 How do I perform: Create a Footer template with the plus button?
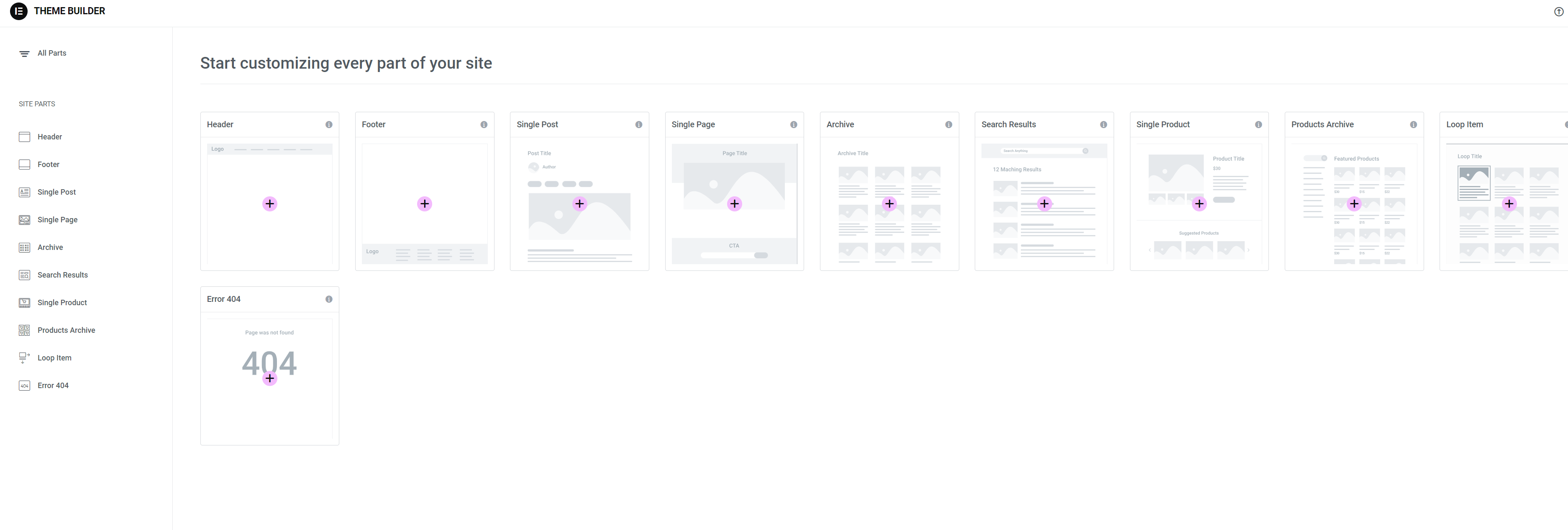coord(424,204)
